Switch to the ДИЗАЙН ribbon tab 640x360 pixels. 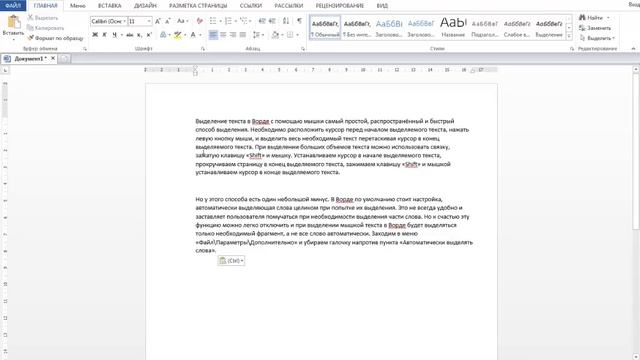145,6
